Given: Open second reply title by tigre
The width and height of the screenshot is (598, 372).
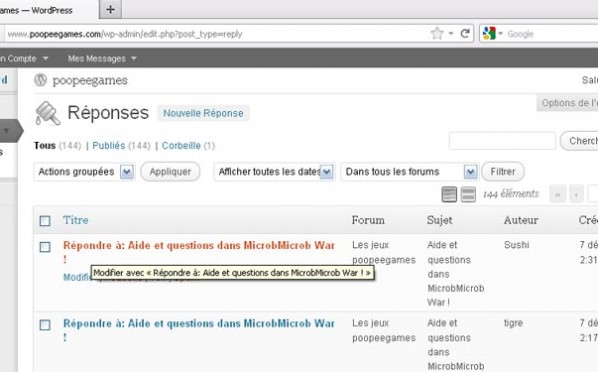Looking at the screenshot, I should pyautogui.click(x=199, y=330).
